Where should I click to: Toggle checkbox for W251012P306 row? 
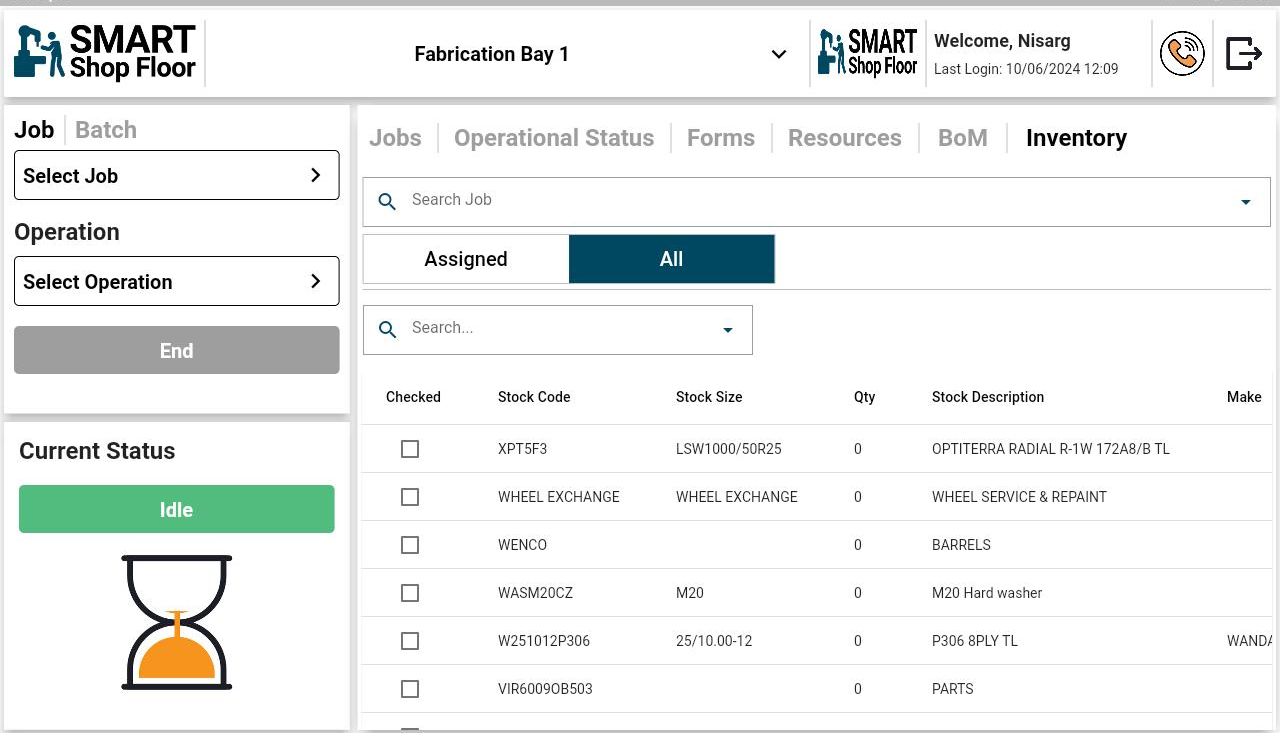coord(410,641)
